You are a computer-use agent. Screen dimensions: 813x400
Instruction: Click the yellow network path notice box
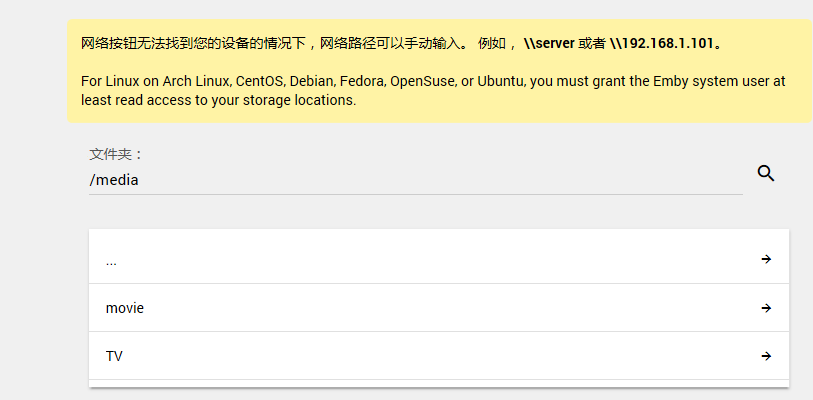click(439, 71)
